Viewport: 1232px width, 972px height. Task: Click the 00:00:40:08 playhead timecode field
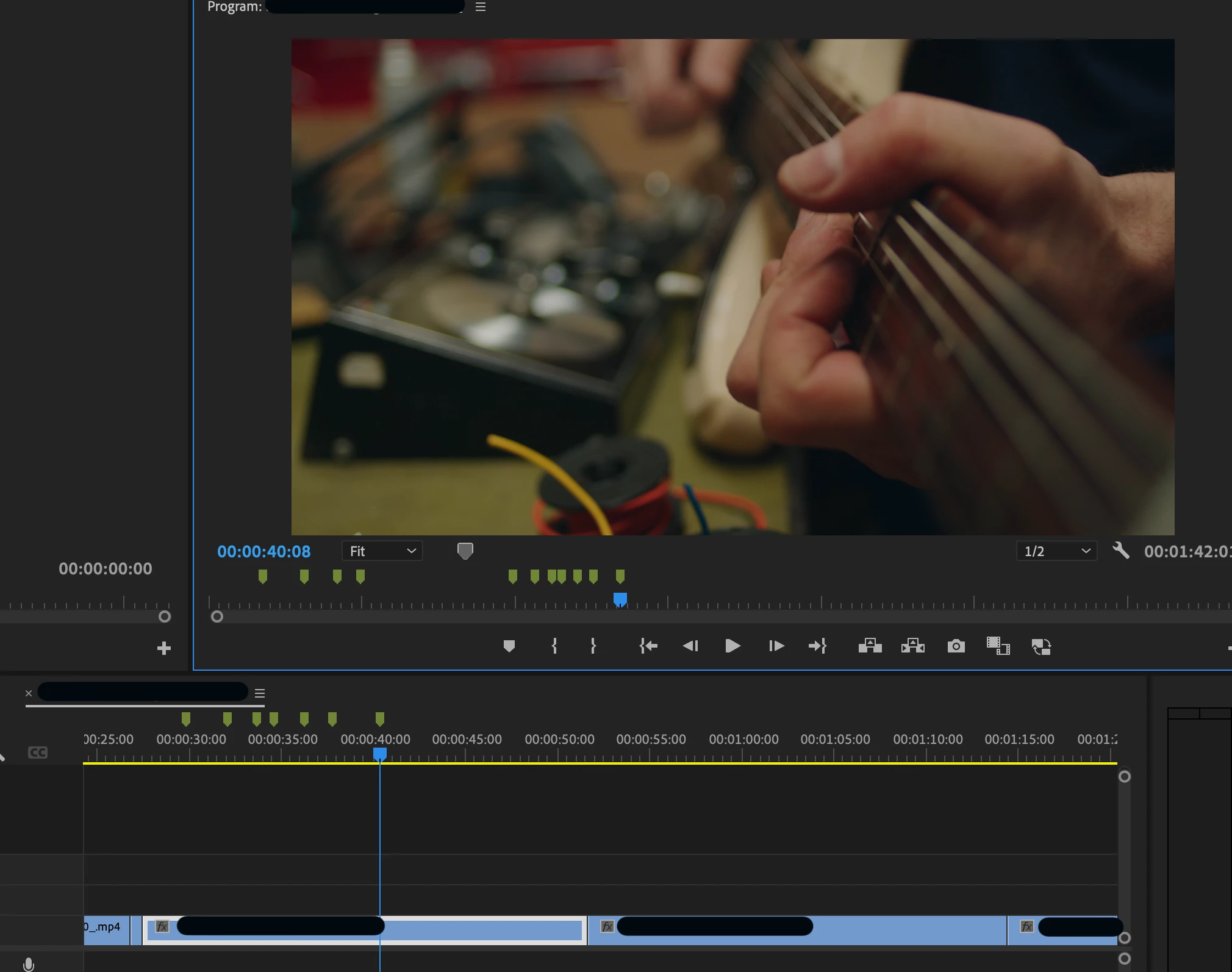pos(263,551)
